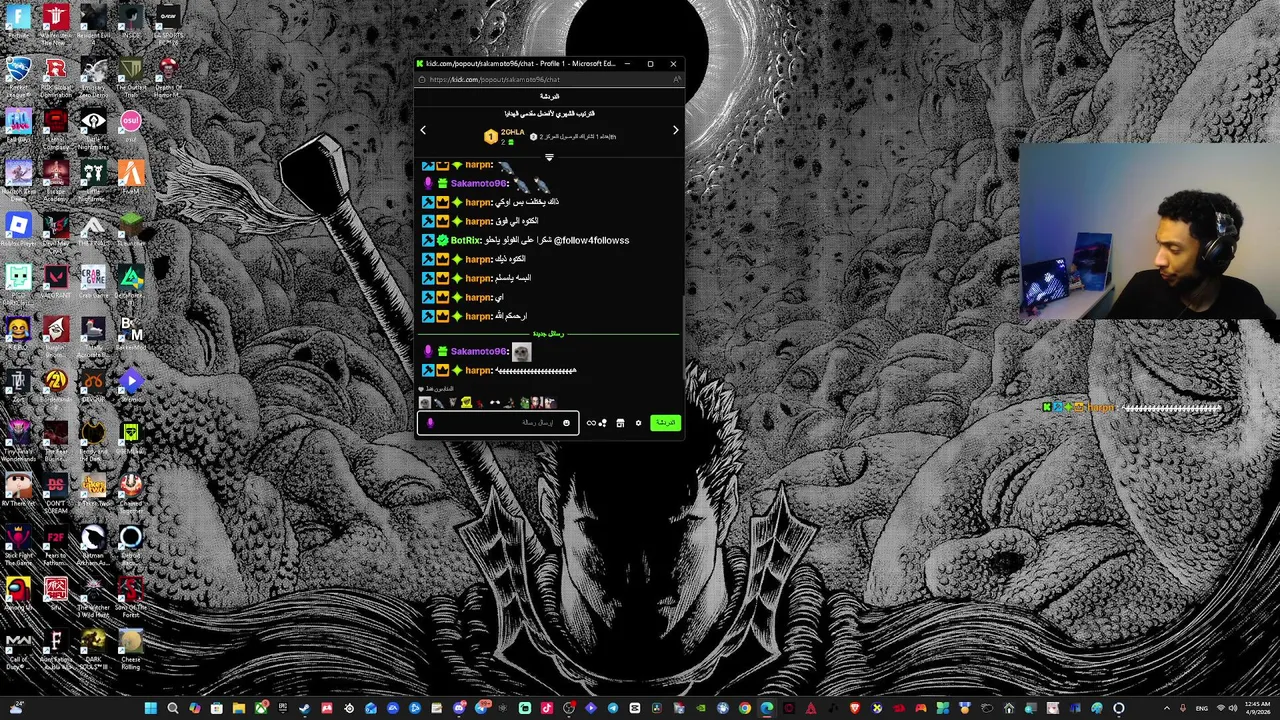Open the EA SPORTS FC desktop shortcut
1280x720 pixels.
[x=168, y=25]
